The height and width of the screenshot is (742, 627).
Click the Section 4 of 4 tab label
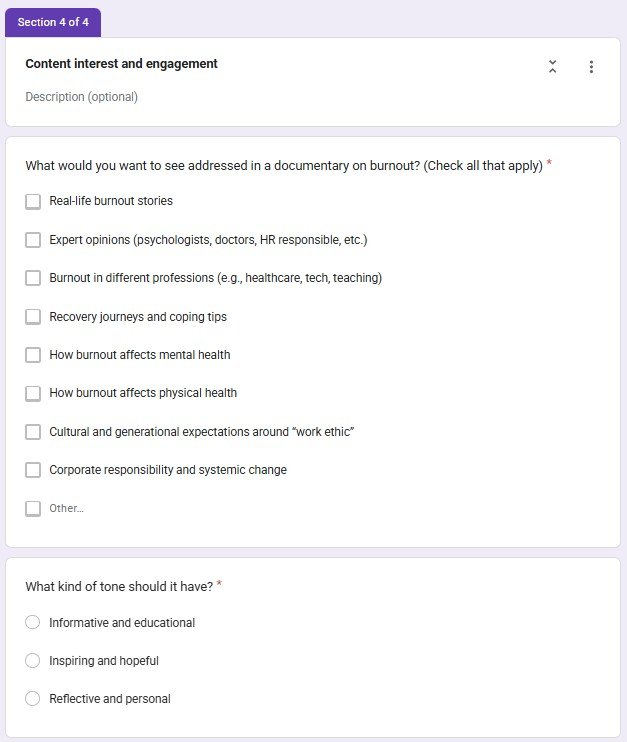[53, 22]
